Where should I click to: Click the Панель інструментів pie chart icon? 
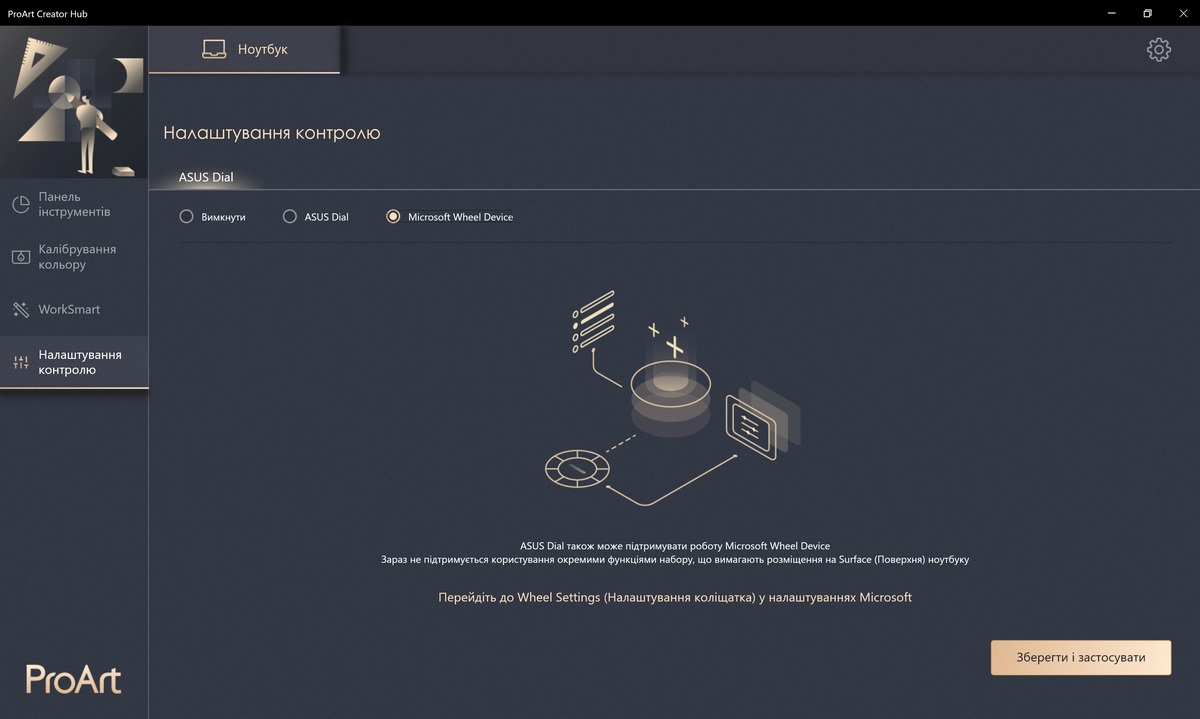[21, 205]
